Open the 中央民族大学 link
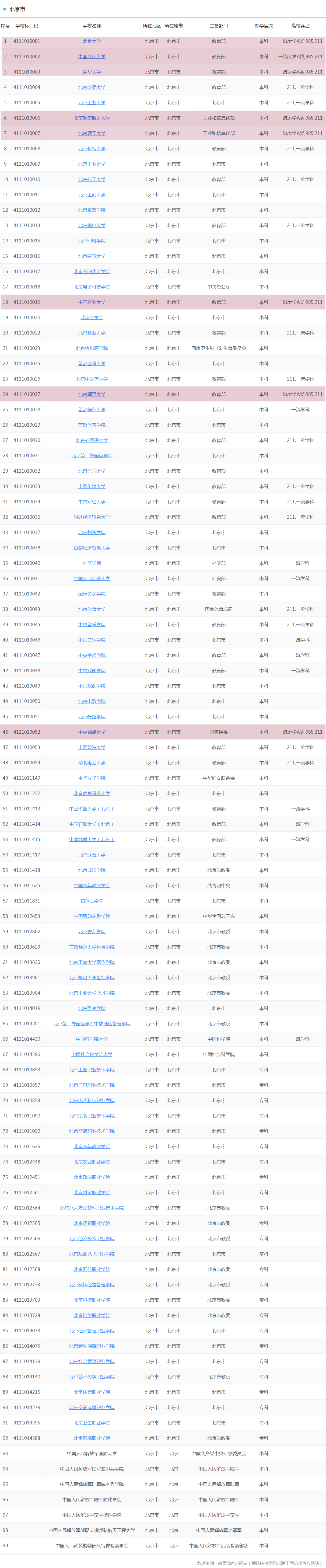 92,732
